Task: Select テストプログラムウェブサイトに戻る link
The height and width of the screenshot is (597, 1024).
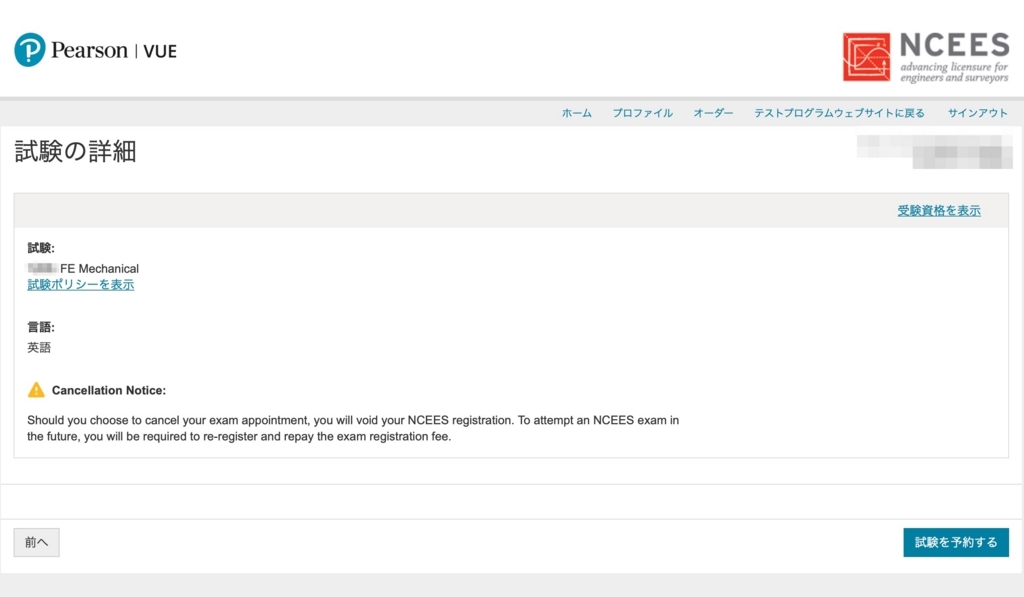Action: (839, 113)
